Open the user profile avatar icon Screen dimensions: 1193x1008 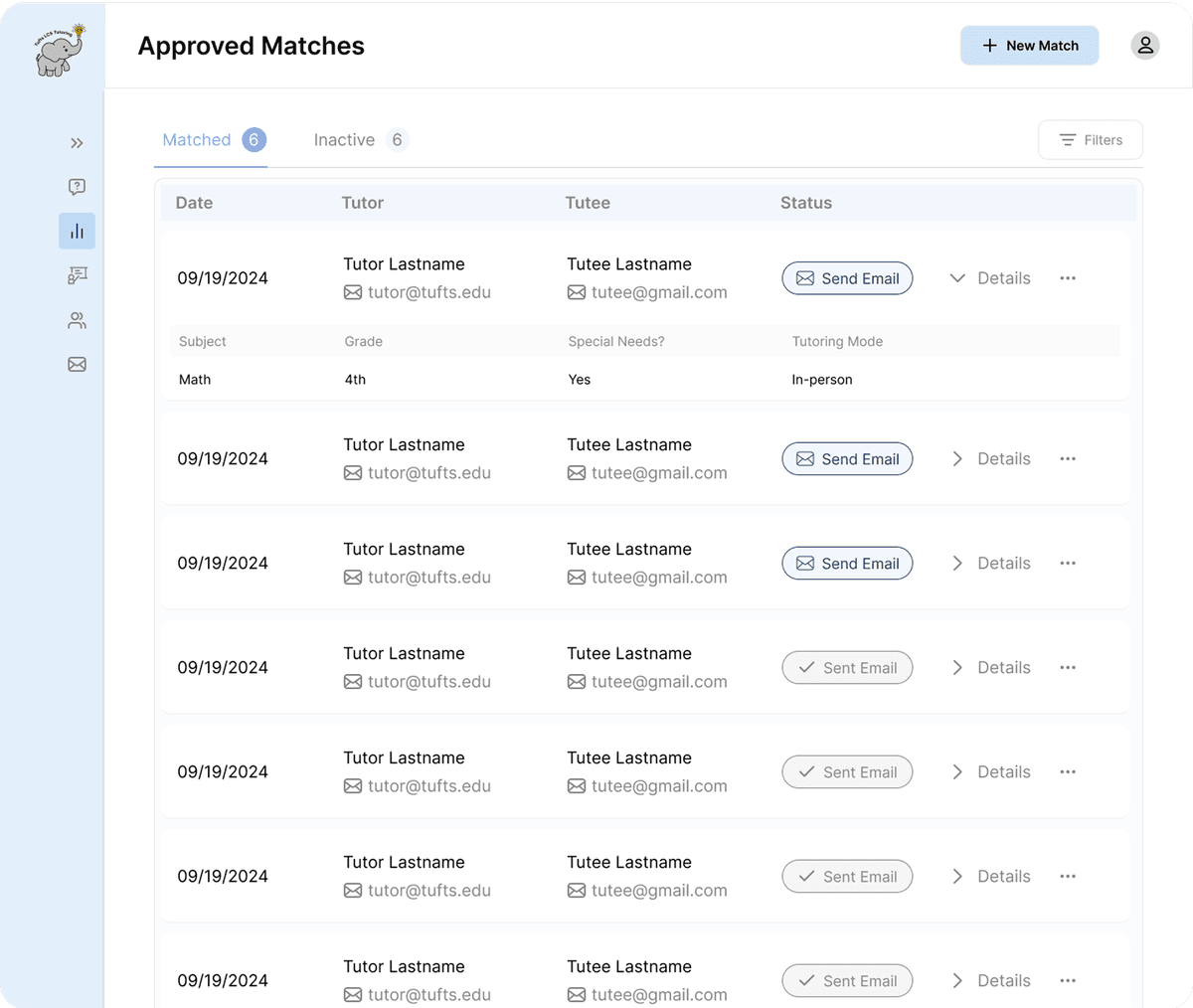1144,46
